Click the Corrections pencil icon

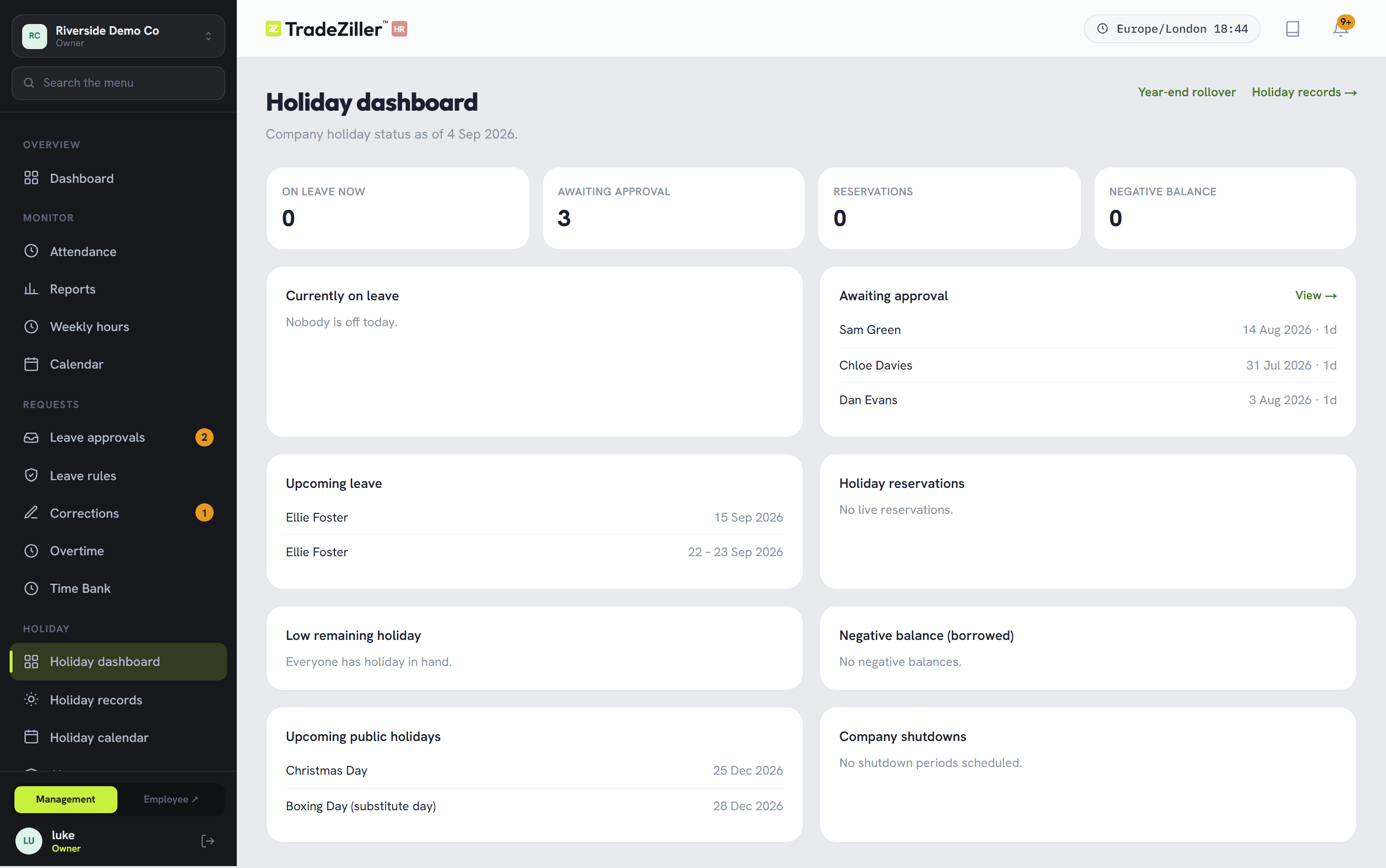31,512
